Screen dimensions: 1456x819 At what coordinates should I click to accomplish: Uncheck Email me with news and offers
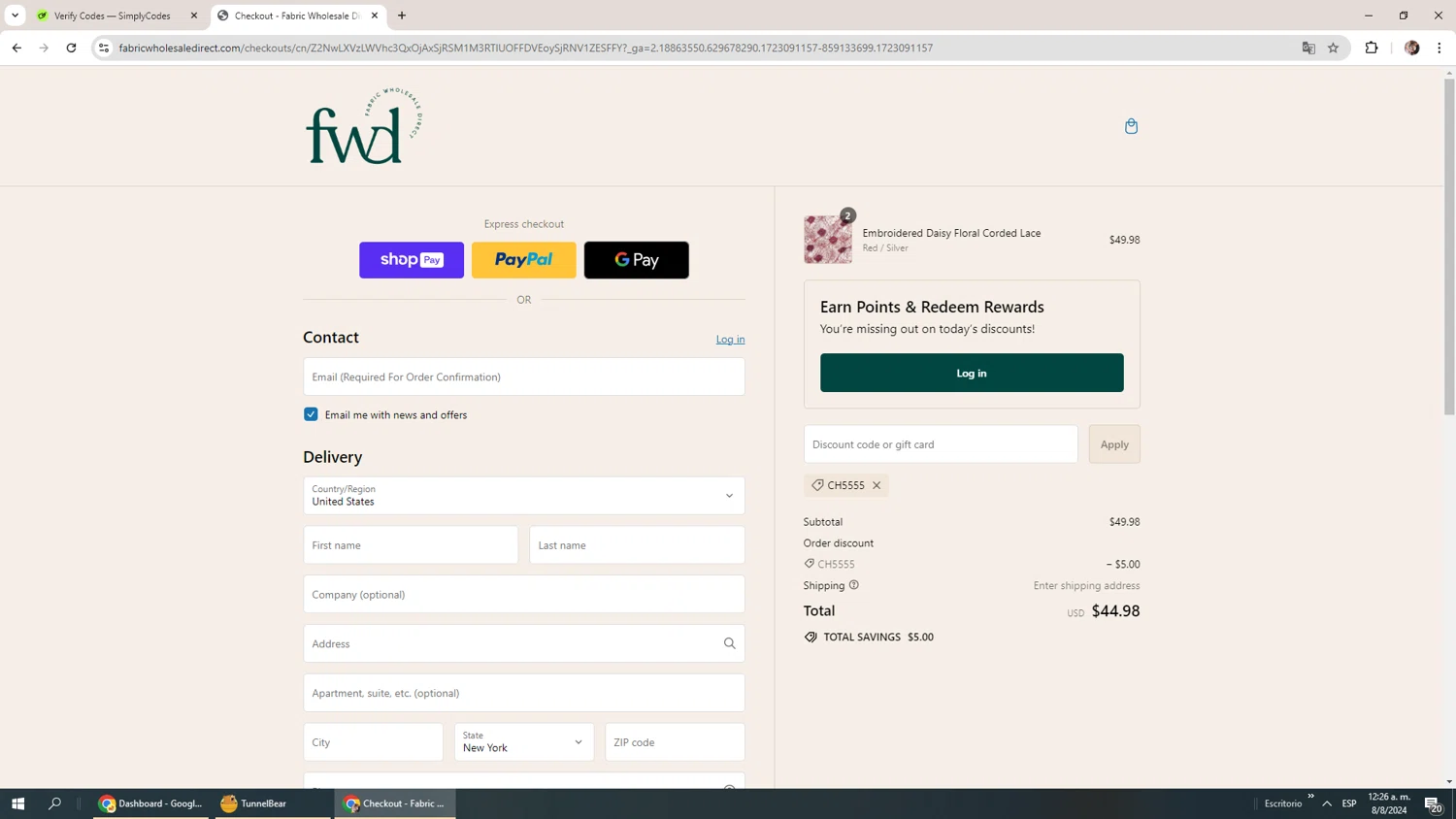[x=311, y=414]
